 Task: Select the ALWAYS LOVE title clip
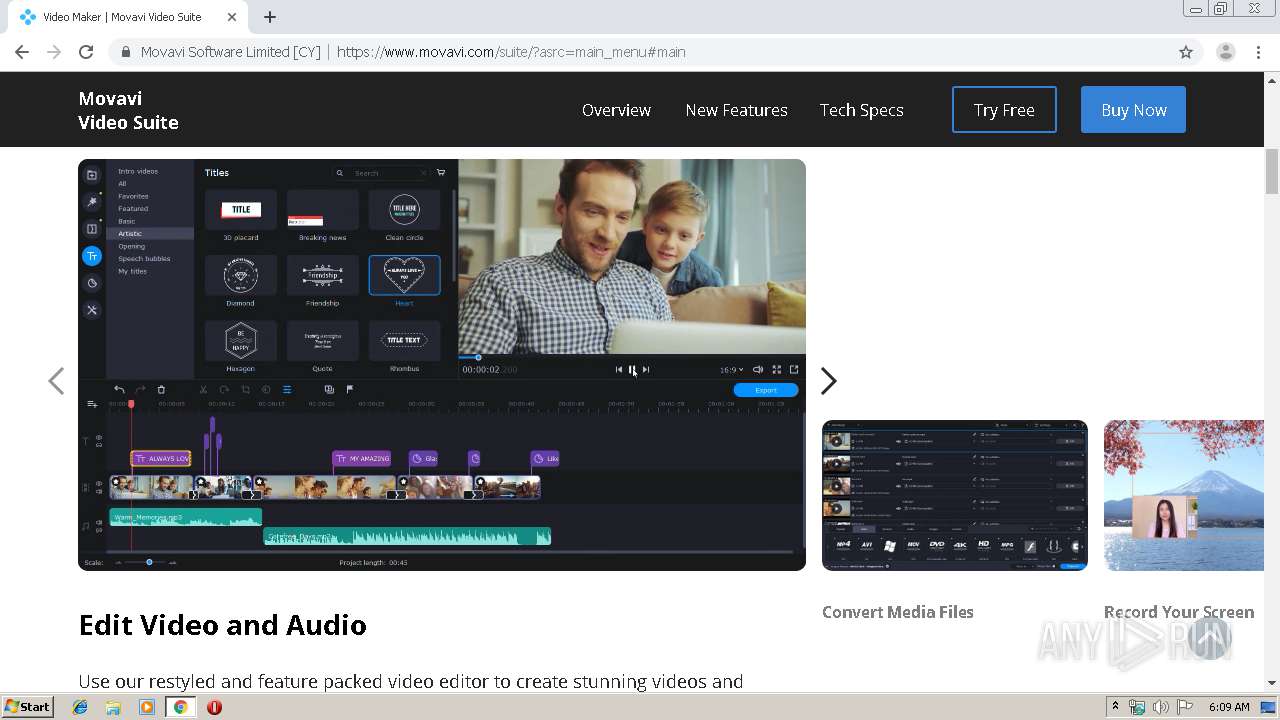(161, 459)
